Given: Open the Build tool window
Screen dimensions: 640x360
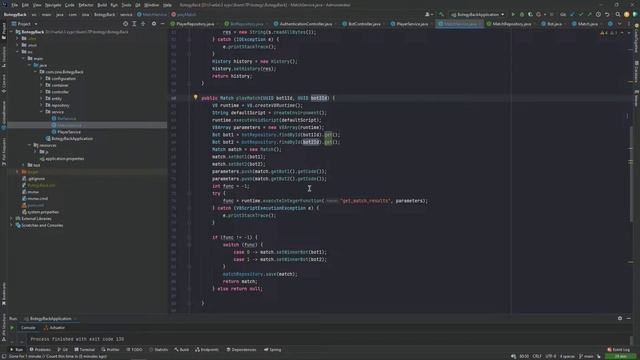Looking at the screenshot, I should tap(181, 350).
